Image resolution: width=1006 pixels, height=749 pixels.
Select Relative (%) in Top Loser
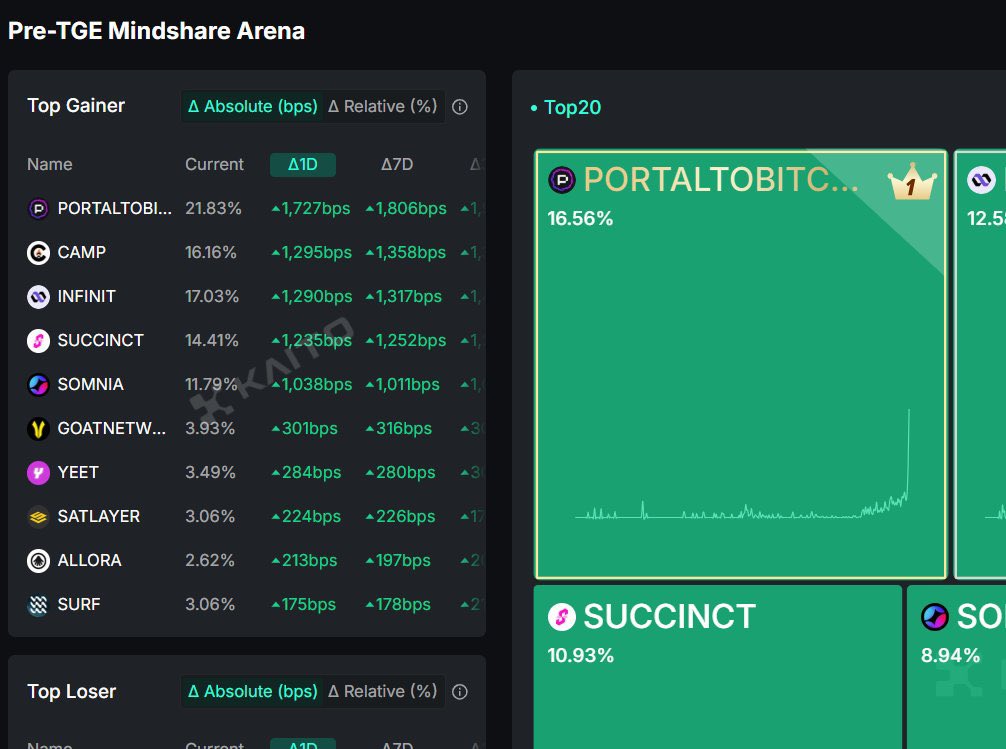(x=382, y=692)
